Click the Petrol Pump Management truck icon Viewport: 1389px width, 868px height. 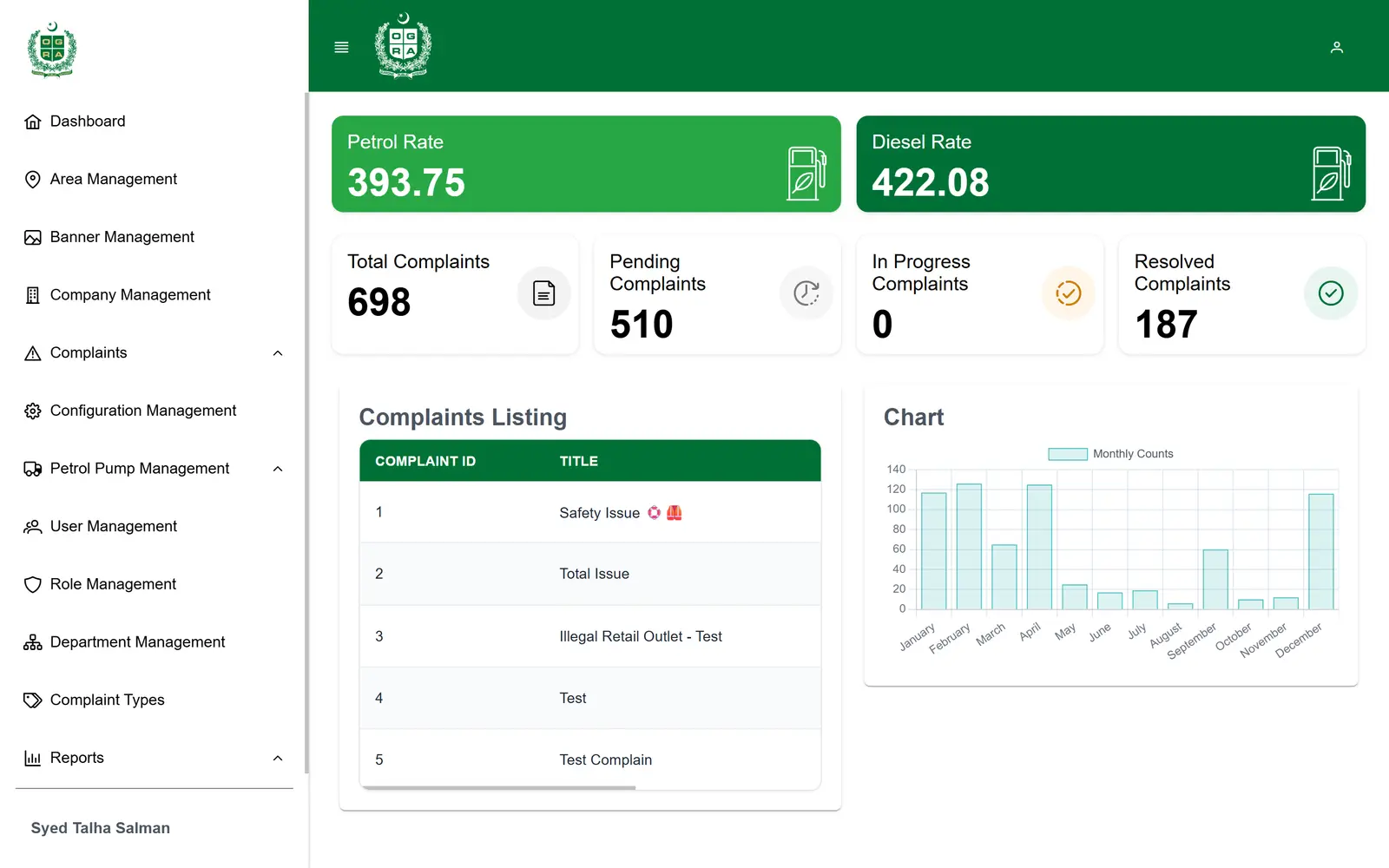point(33,469)
